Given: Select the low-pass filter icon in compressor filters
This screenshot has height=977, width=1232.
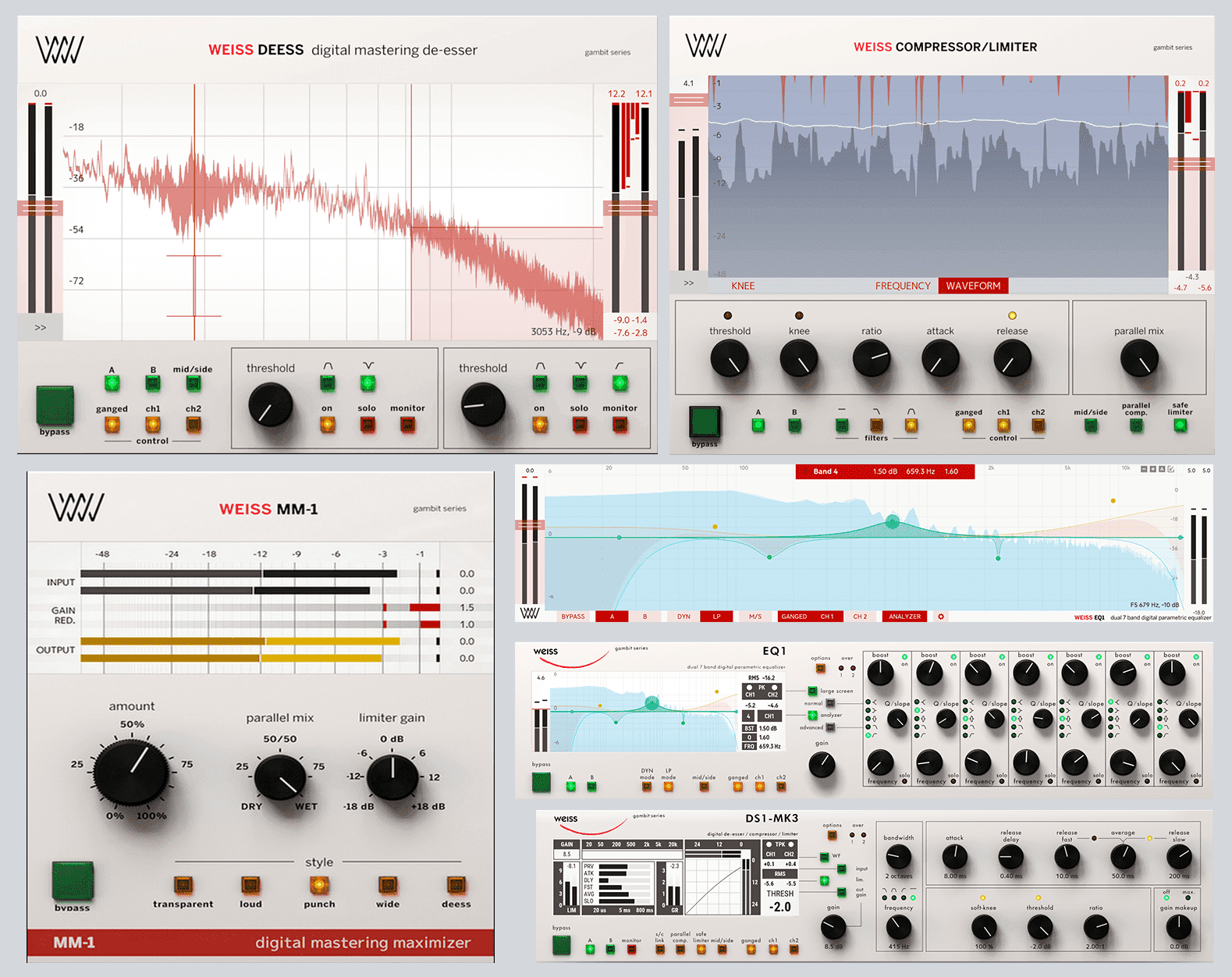Looking at the screenshot, I should [x=876, y=425].
